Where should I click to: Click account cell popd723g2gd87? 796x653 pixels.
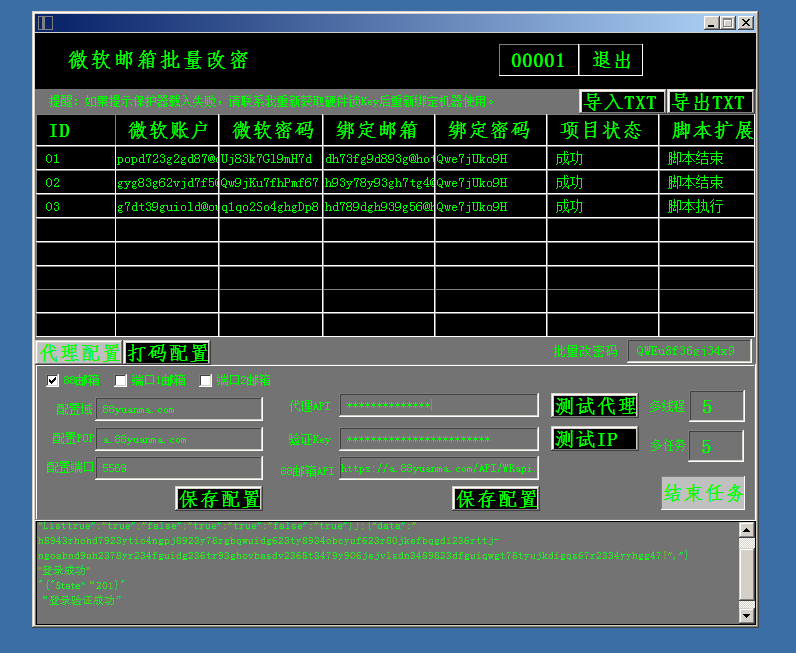click(168, 159)
